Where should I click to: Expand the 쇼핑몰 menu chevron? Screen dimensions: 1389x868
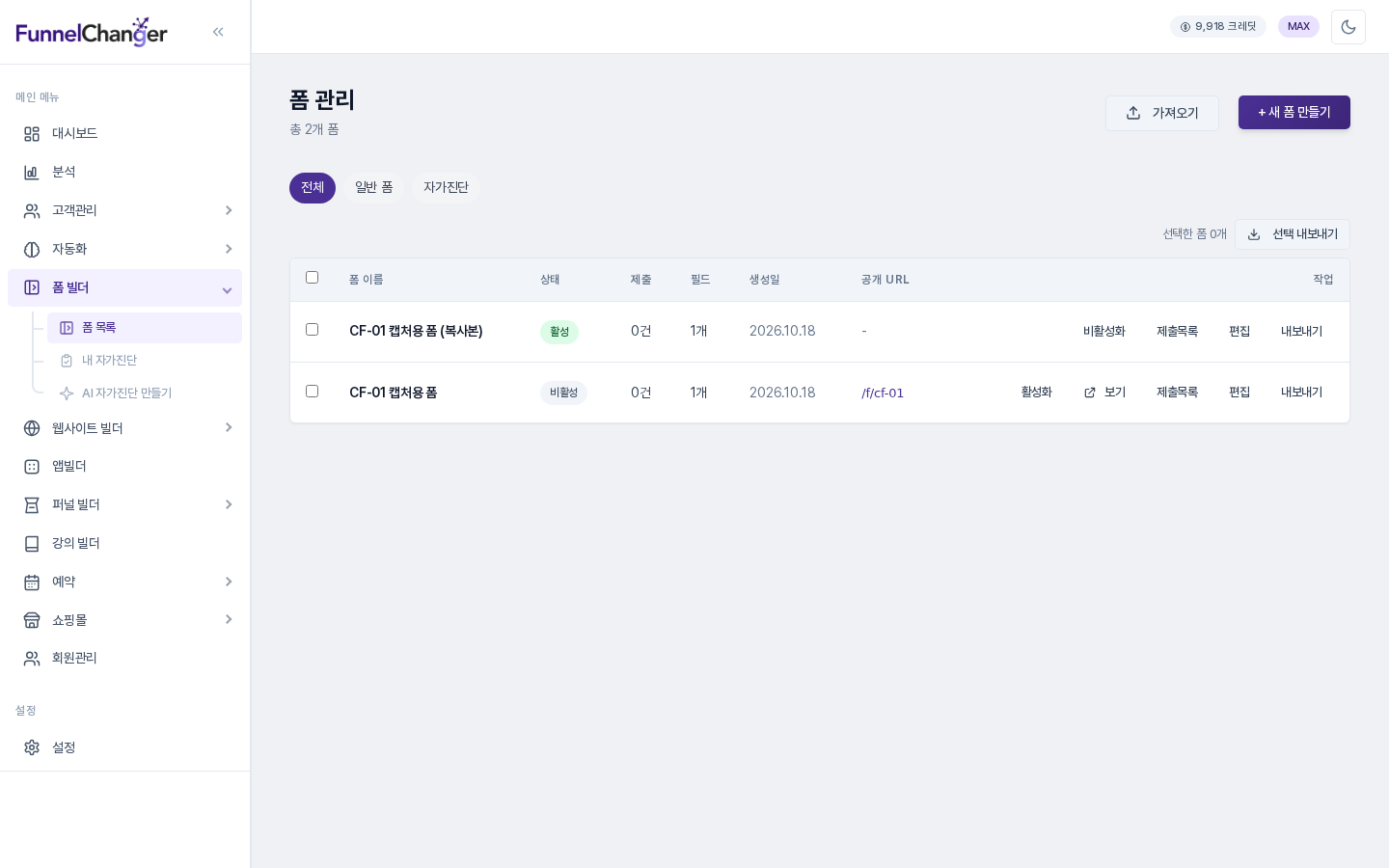[x=229, y=619]
